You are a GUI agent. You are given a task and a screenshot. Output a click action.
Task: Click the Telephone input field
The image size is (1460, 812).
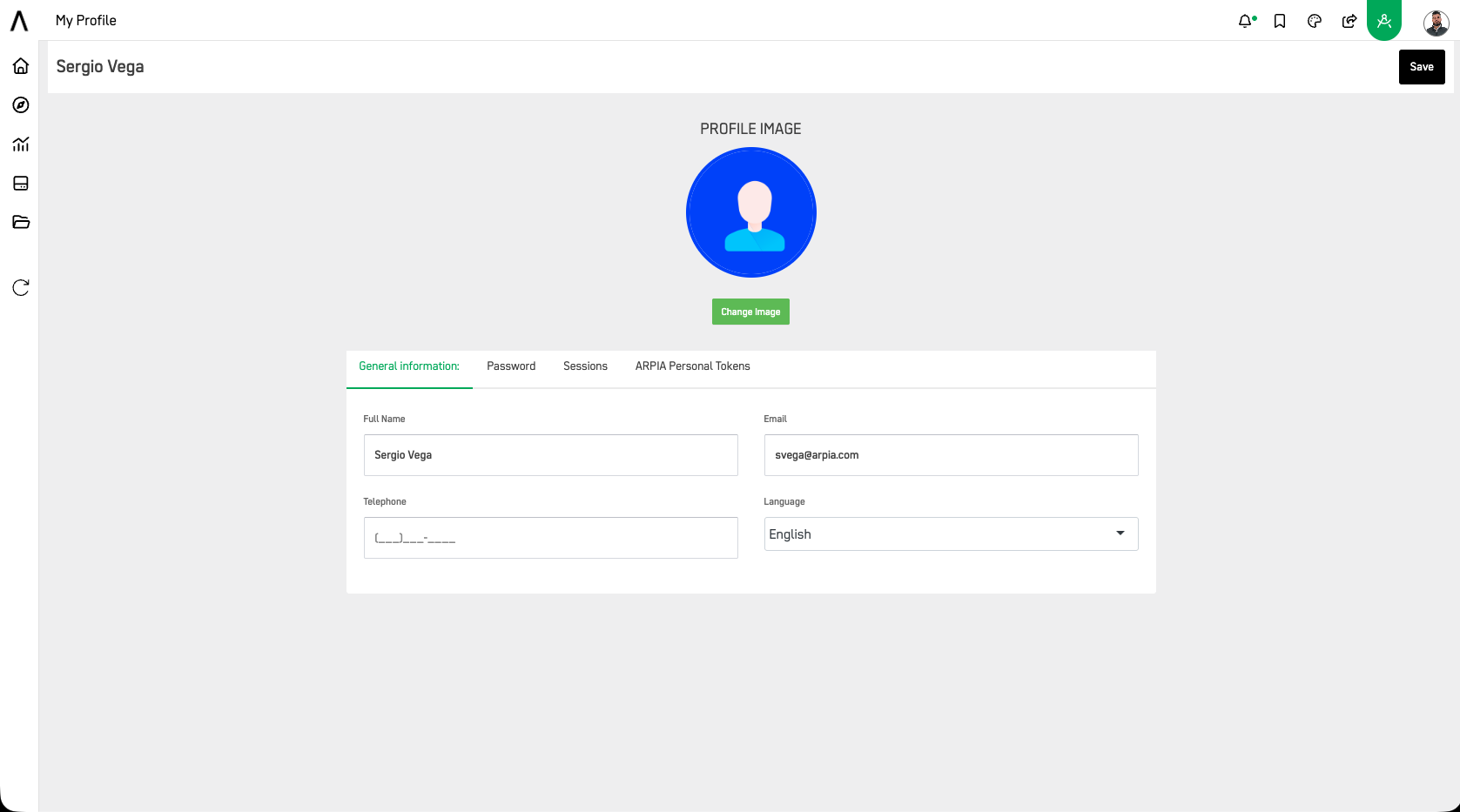click(551, 538)
